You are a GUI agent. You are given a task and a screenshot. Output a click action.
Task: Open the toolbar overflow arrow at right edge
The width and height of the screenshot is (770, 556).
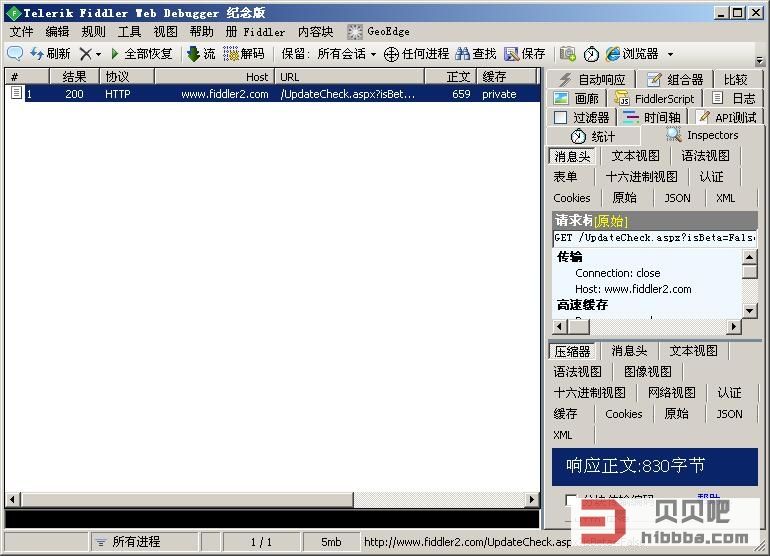point(760,60)
